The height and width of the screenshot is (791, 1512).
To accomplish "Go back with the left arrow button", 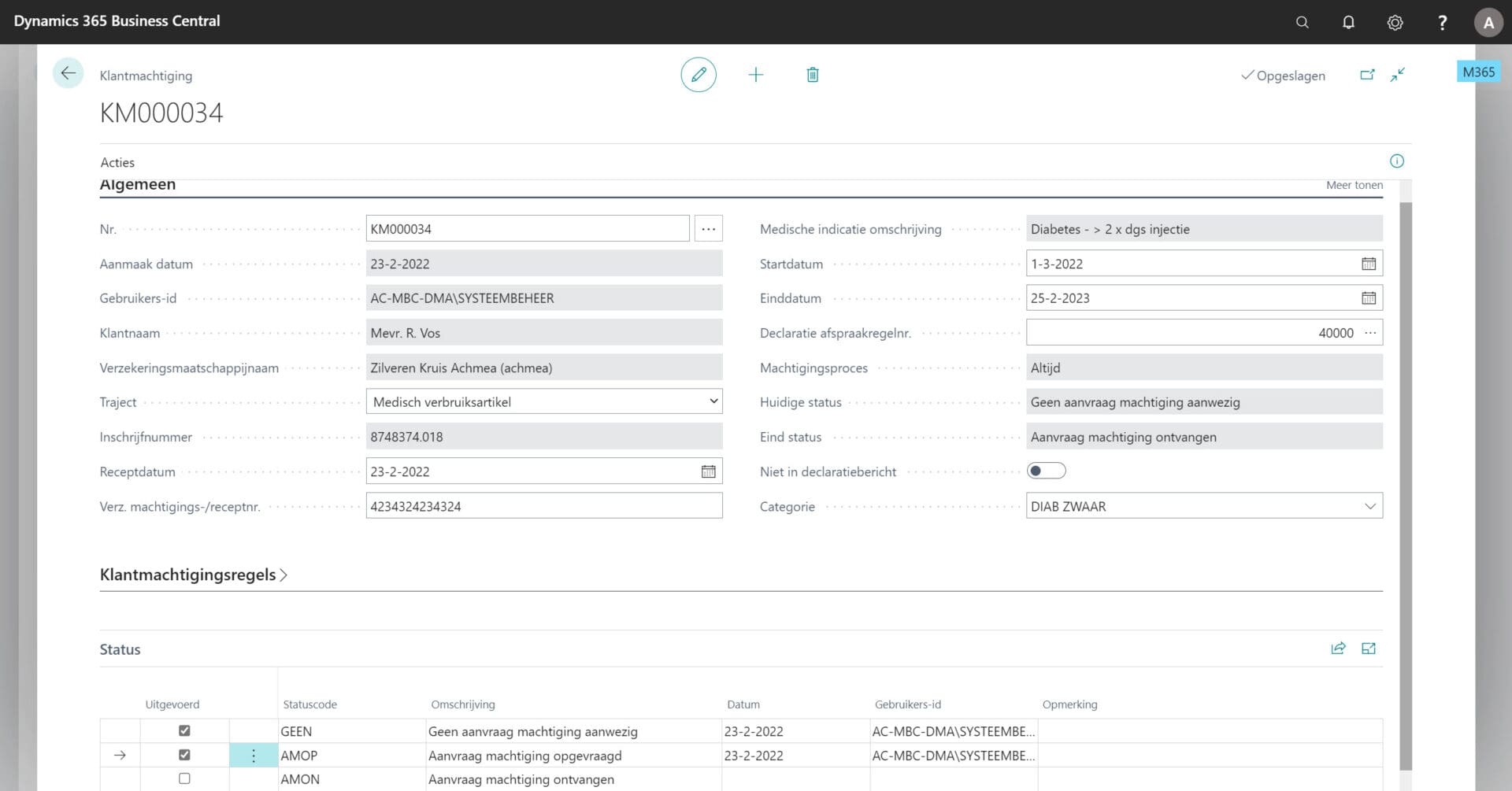I will click(x=69, y=74).
